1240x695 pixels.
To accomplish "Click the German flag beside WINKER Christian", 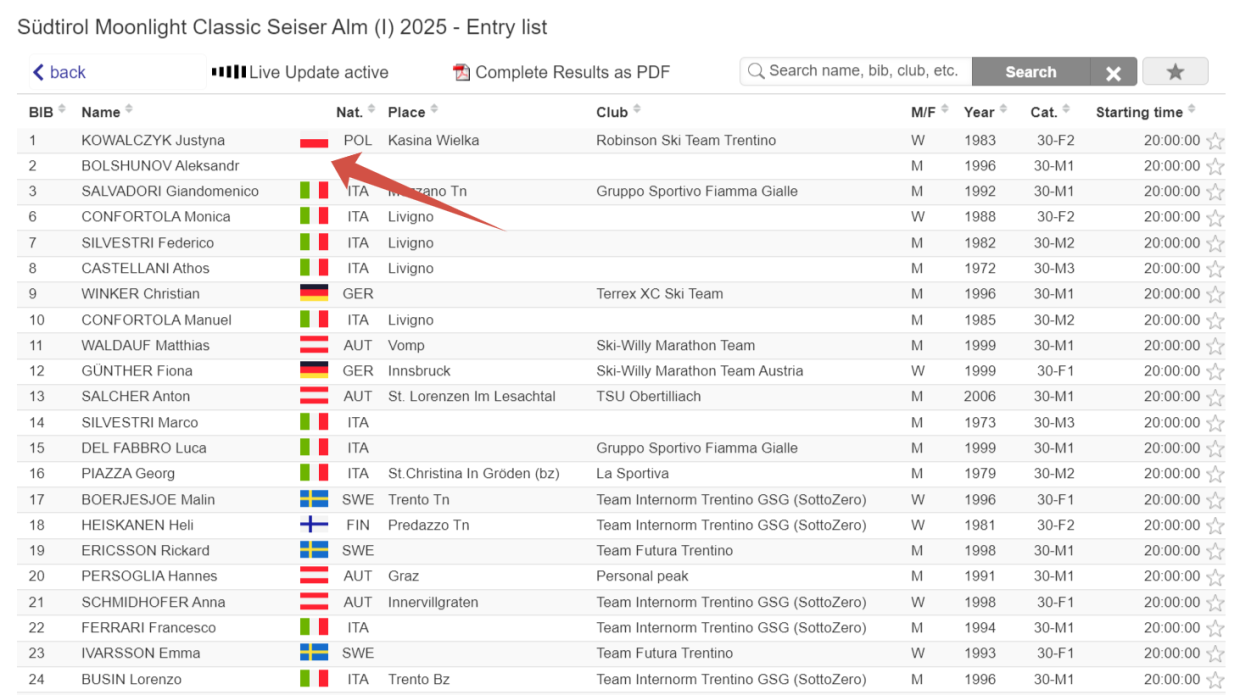I will point(314,294).
